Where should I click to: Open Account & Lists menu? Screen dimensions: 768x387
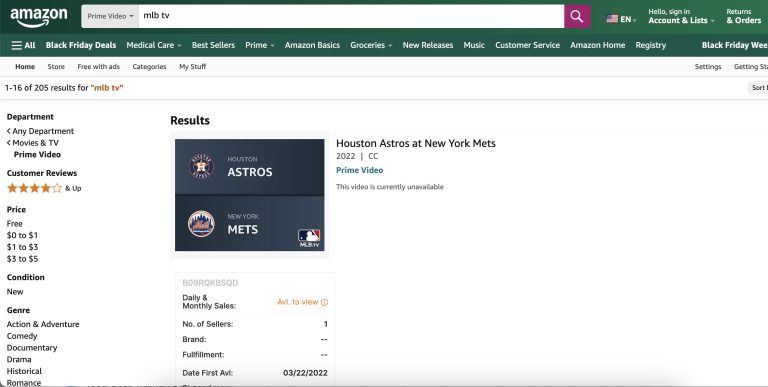681,16
